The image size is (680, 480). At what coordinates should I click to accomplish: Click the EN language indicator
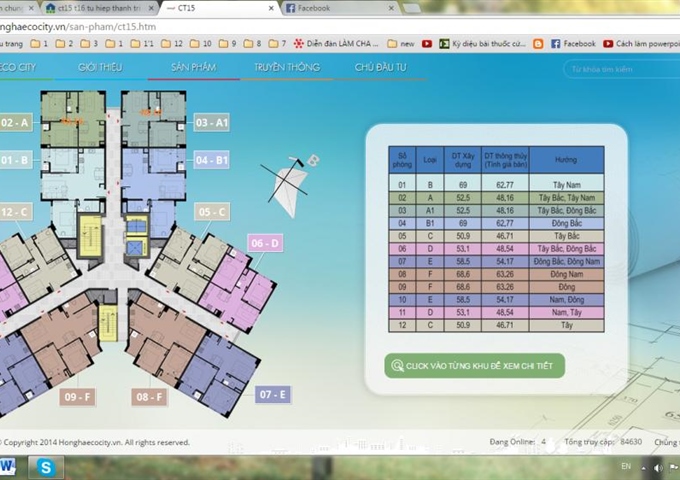click(626, 466)
